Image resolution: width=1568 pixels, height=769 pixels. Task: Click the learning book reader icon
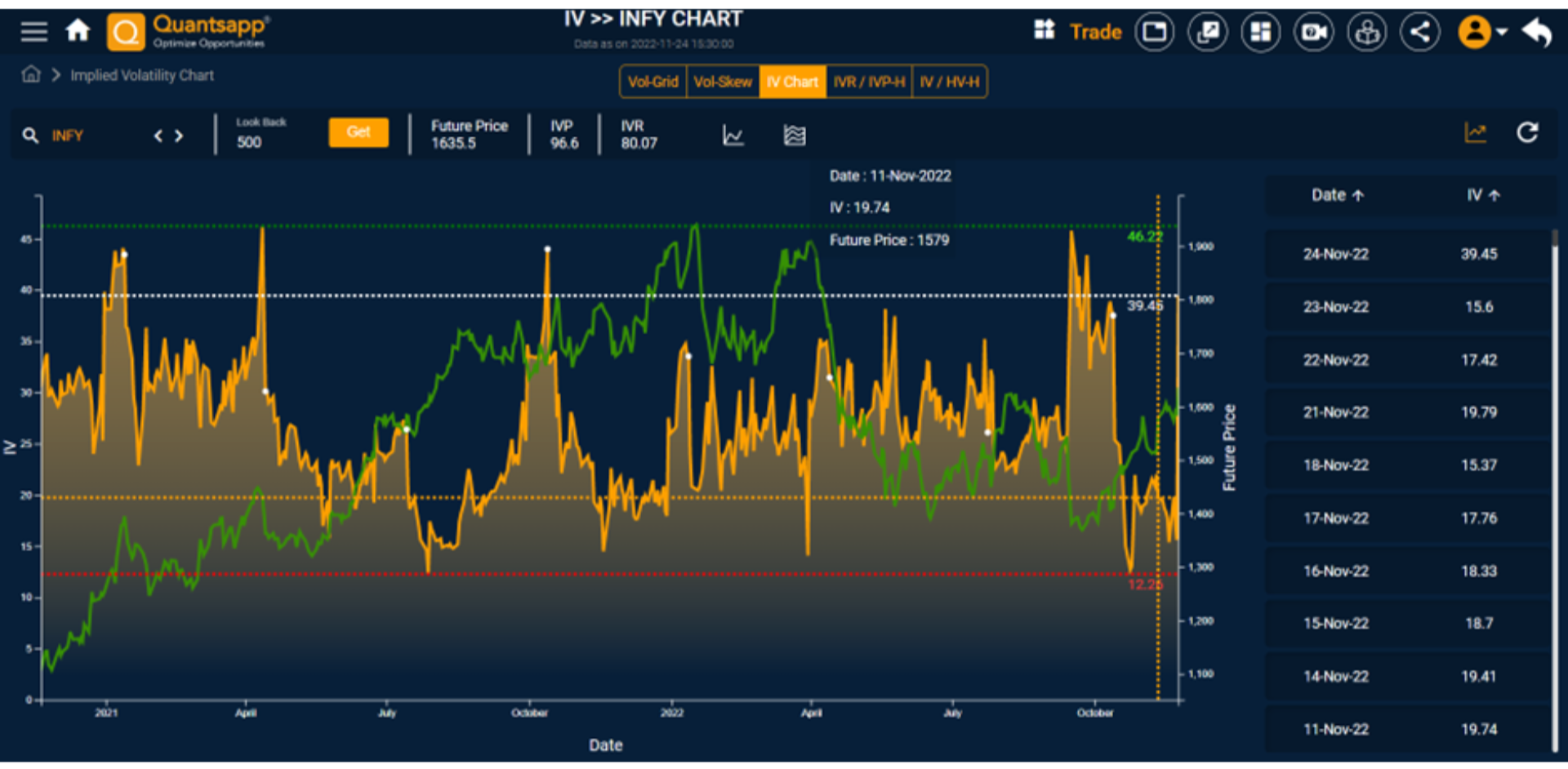1367,33
